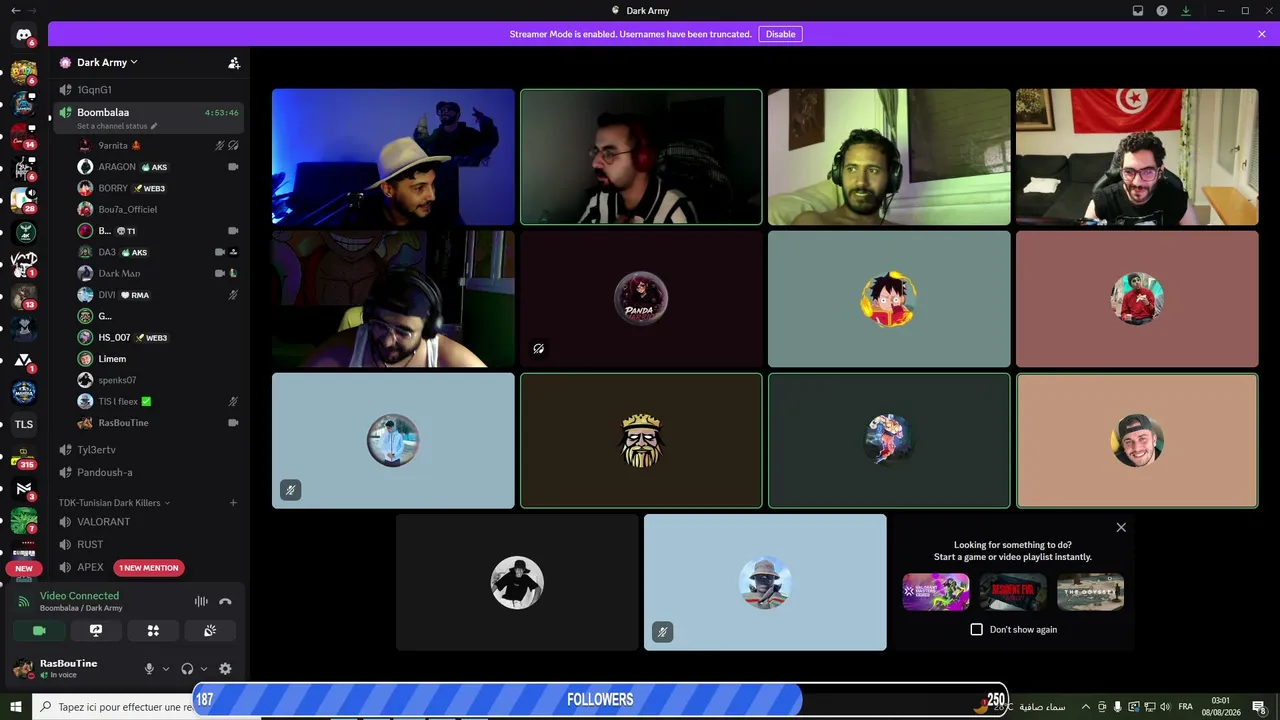
Task: Start an activity
Action: (153, 631)
